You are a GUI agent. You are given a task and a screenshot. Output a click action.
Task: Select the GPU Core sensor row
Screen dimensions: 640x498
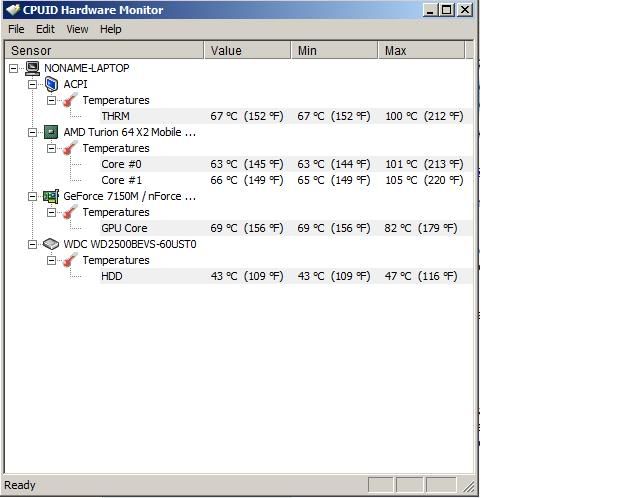pyautogui.click(x=286, y=228)
